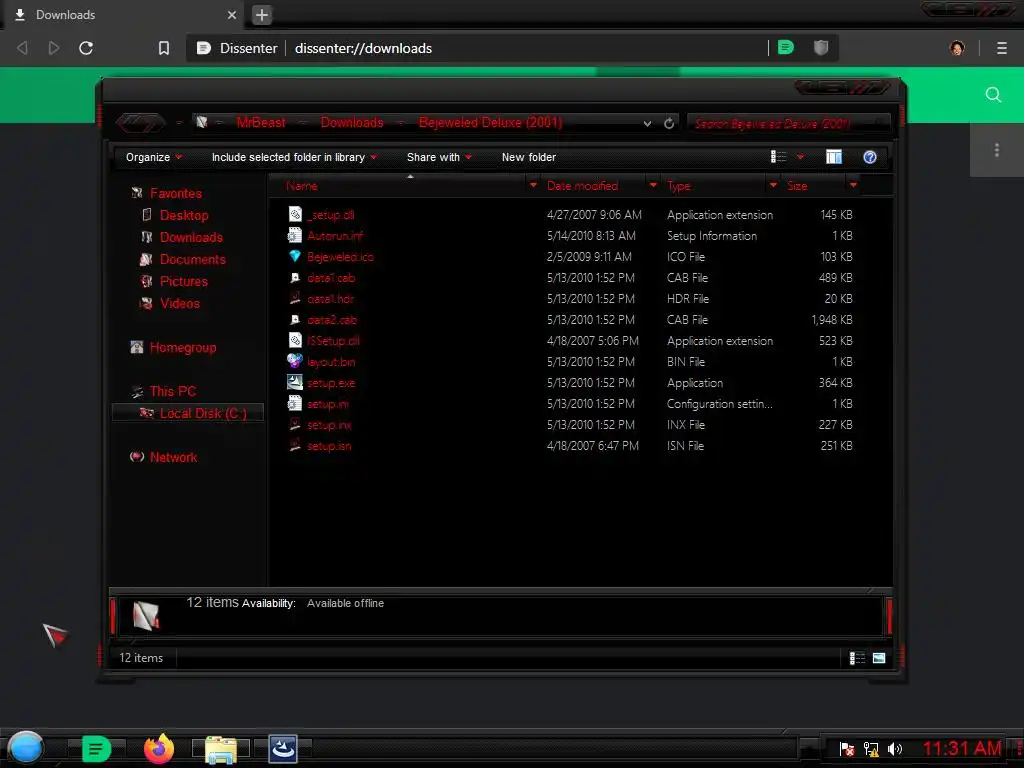Change view using the toolbar view icon
Viewport: 1024px width, 768px height.
(778, 157)
